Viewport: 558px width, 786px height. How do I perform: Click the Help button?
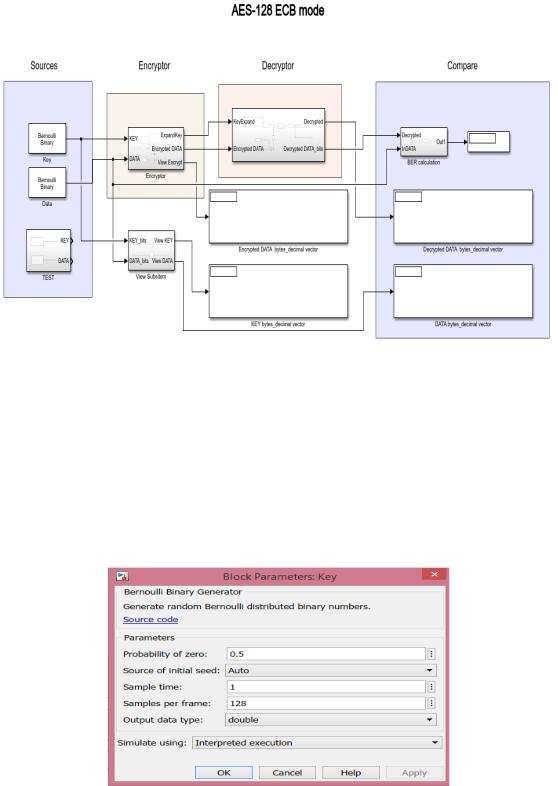(351, 772)
